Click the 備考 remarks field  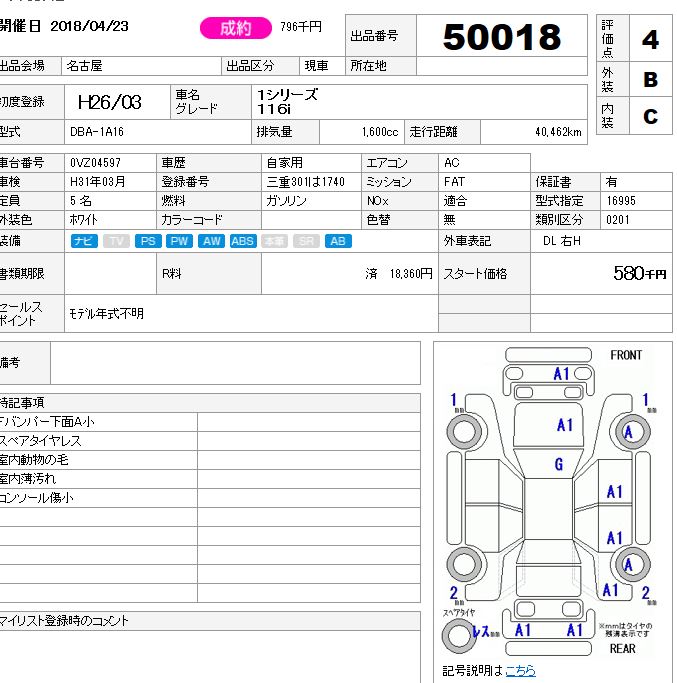point(235,363)
